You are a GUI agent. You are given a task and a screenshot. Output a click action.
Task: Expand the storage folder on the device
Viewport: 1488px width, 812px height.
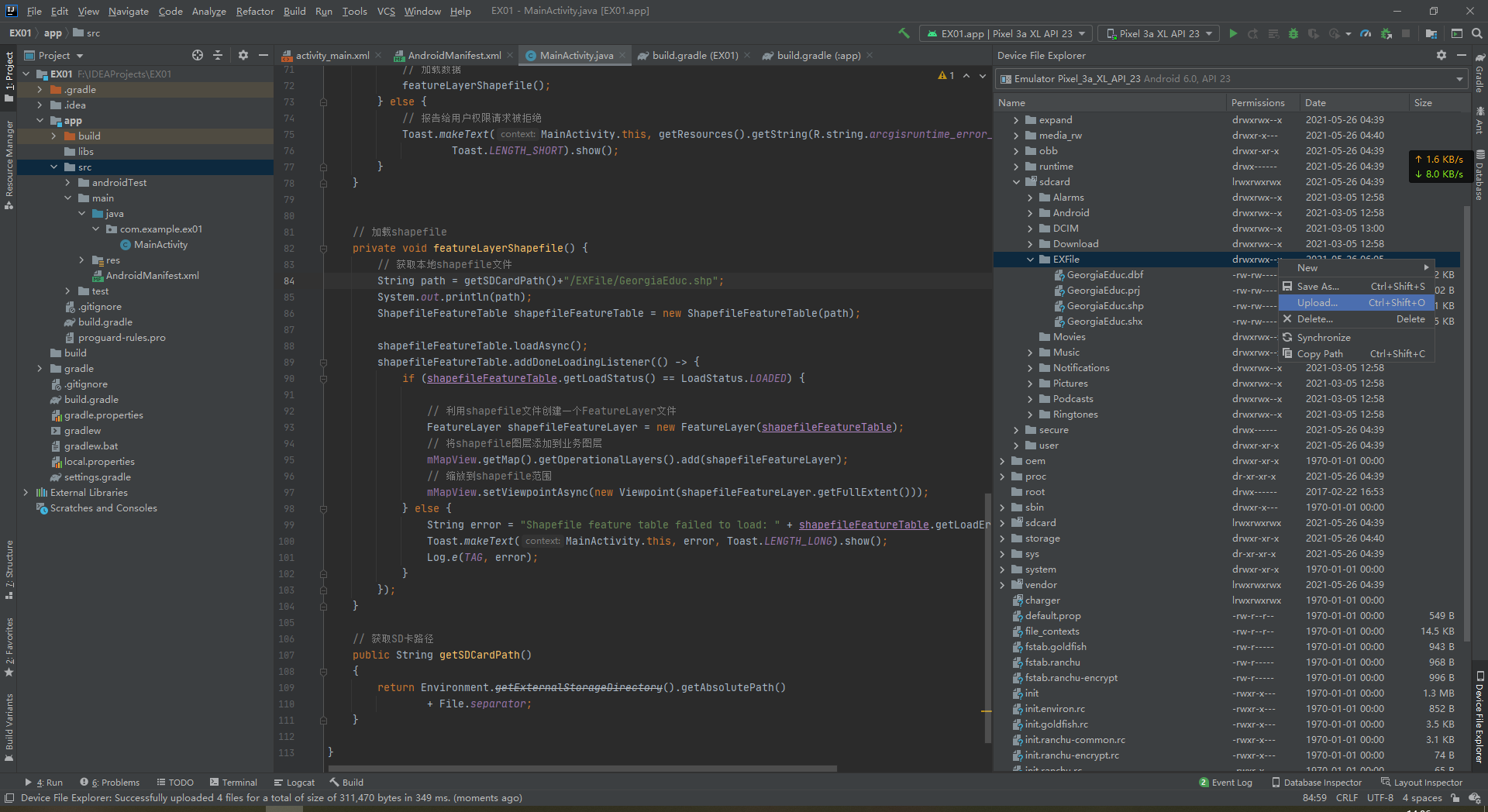1002,538
